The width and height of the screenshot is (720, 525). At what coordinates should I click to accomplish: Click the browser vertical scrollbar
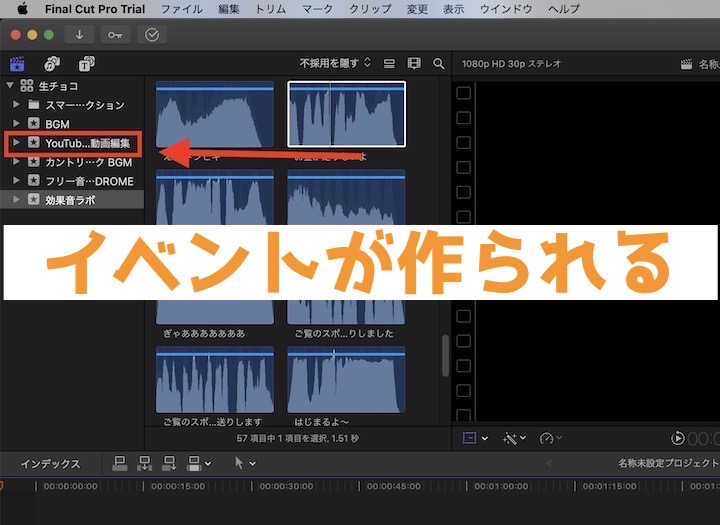click(x=445, y=356)
